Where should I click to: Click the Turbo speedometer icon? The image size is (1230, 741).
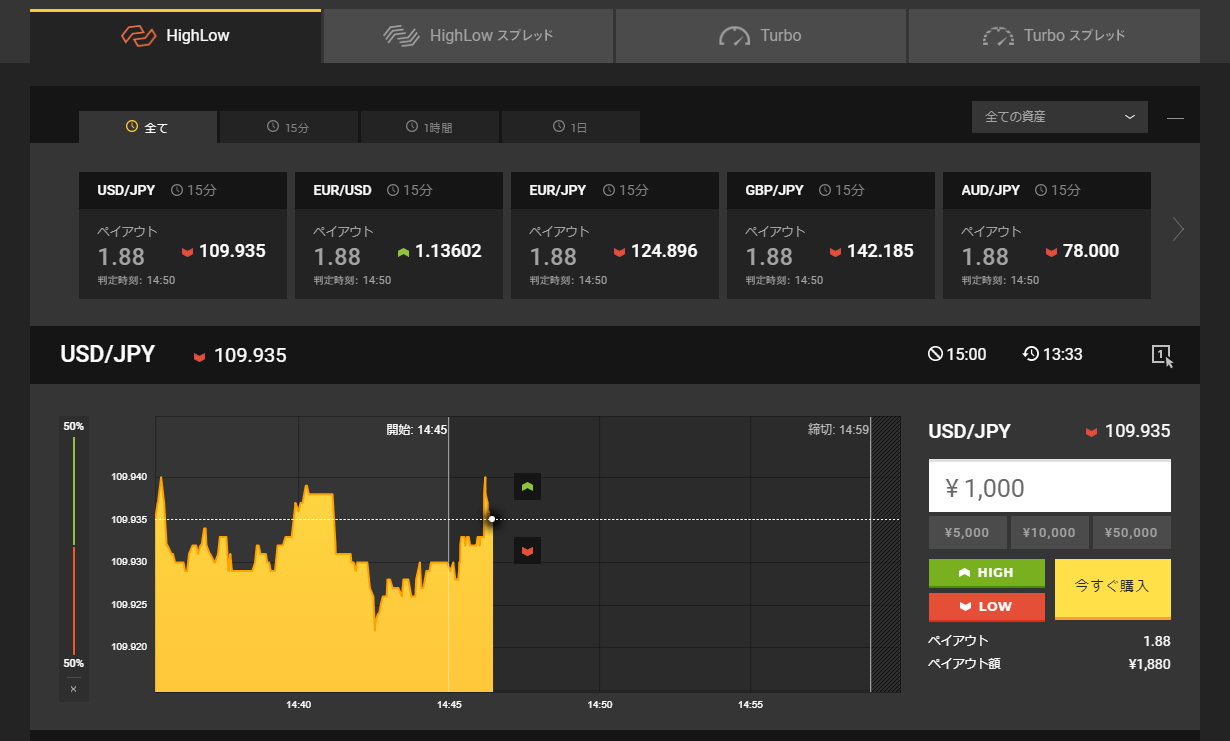pos(734,37)
